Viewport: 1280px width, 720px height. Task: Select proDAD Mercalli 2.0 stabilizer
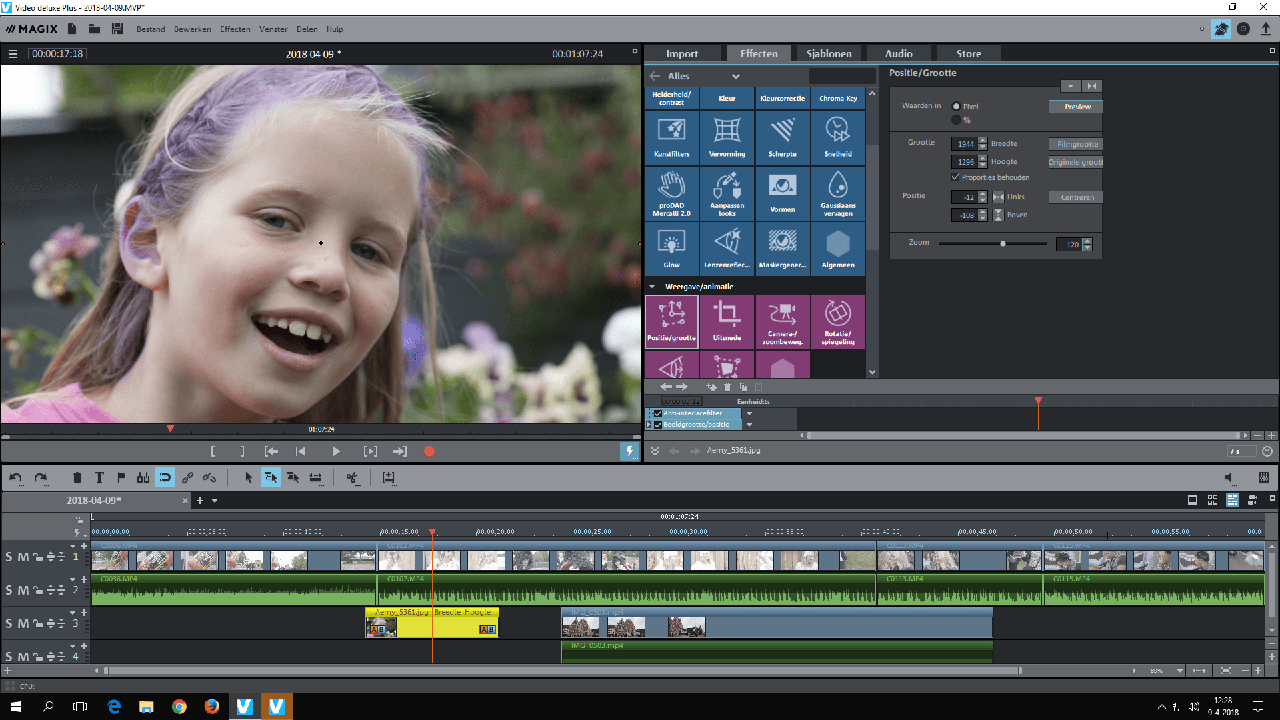click(671, 193)
